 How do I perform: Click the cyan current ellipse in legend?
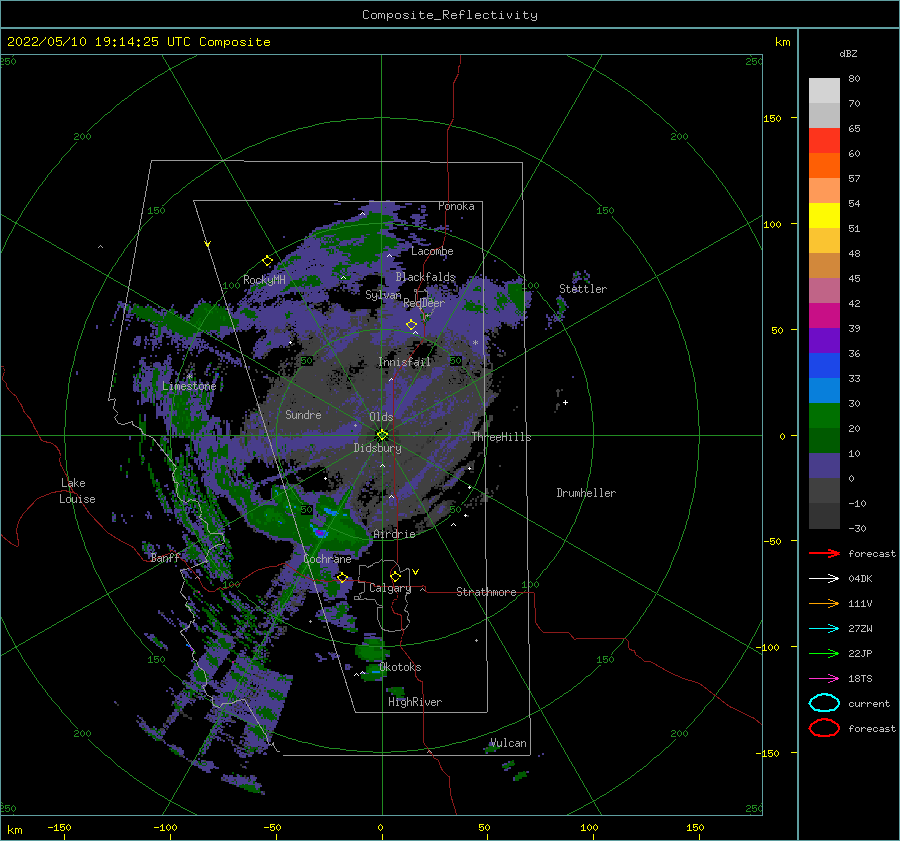(824, 703)
